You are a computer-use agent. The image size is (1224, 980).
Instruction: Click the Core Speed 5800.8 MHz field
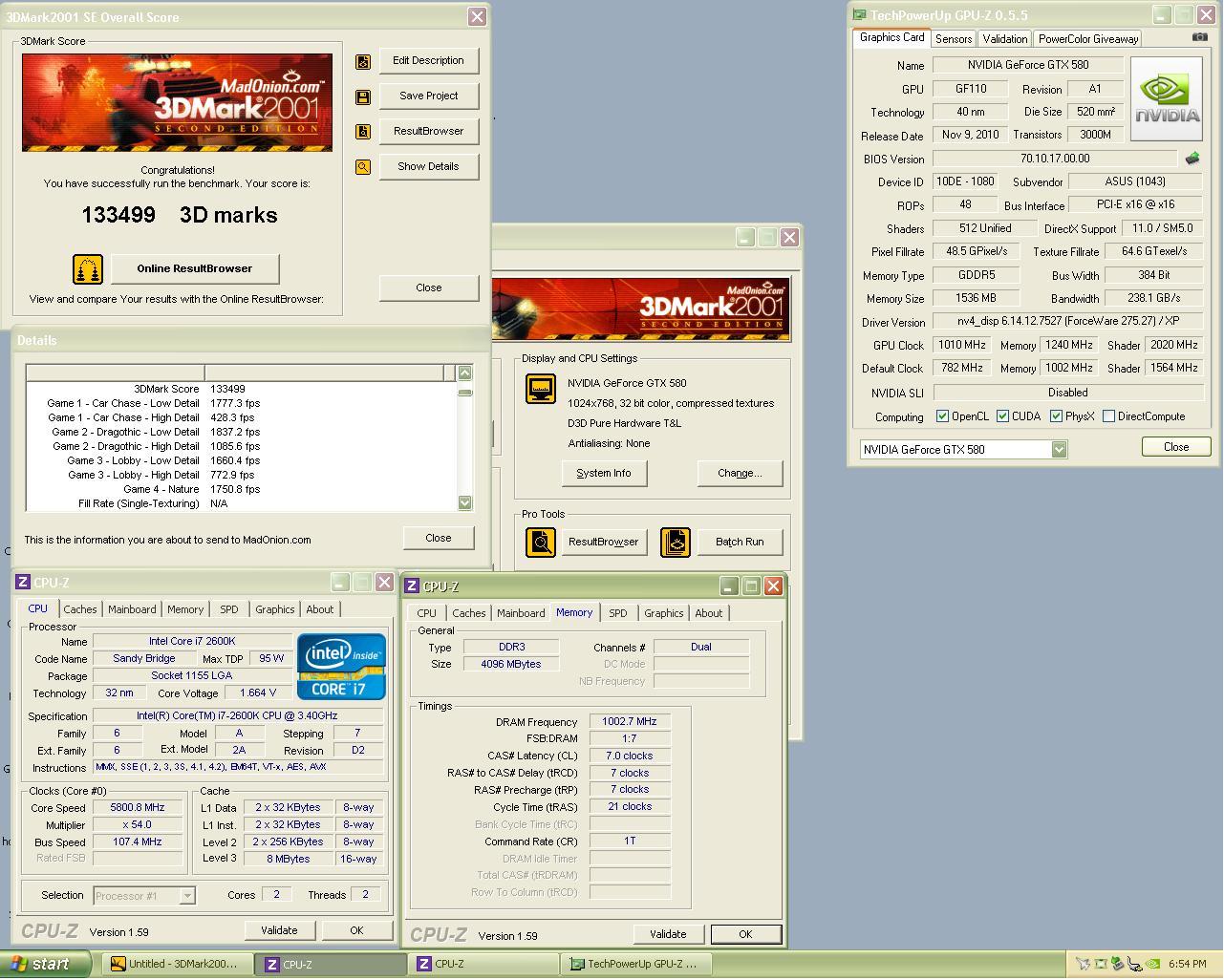pyautogui.click(x=138, y=808)
